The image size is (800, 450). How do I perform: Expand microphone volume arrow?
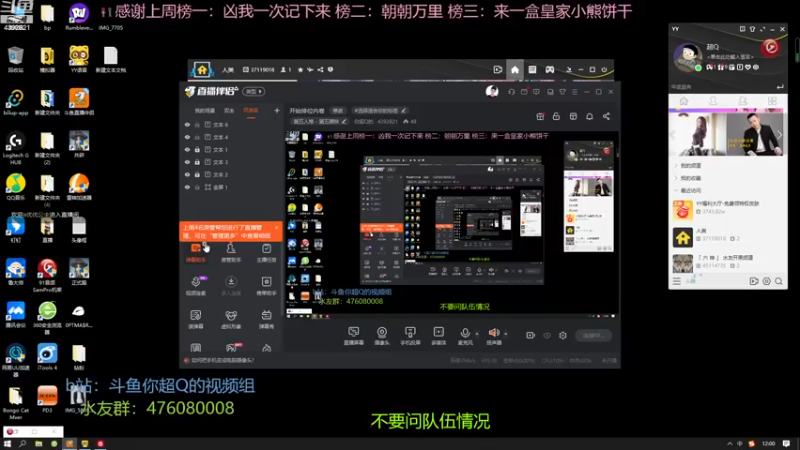(477, 334)
